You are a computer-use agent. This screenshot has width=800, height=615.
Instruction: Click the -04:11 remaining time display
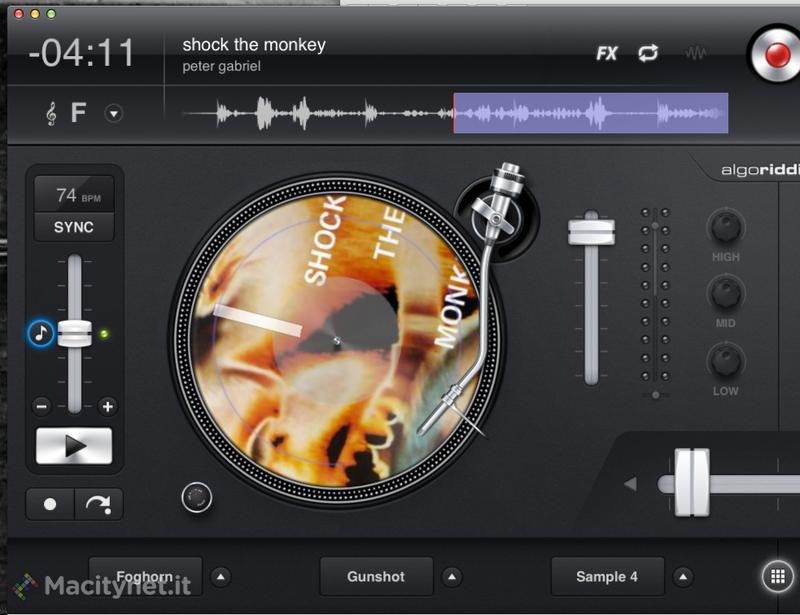pos(82,53)
